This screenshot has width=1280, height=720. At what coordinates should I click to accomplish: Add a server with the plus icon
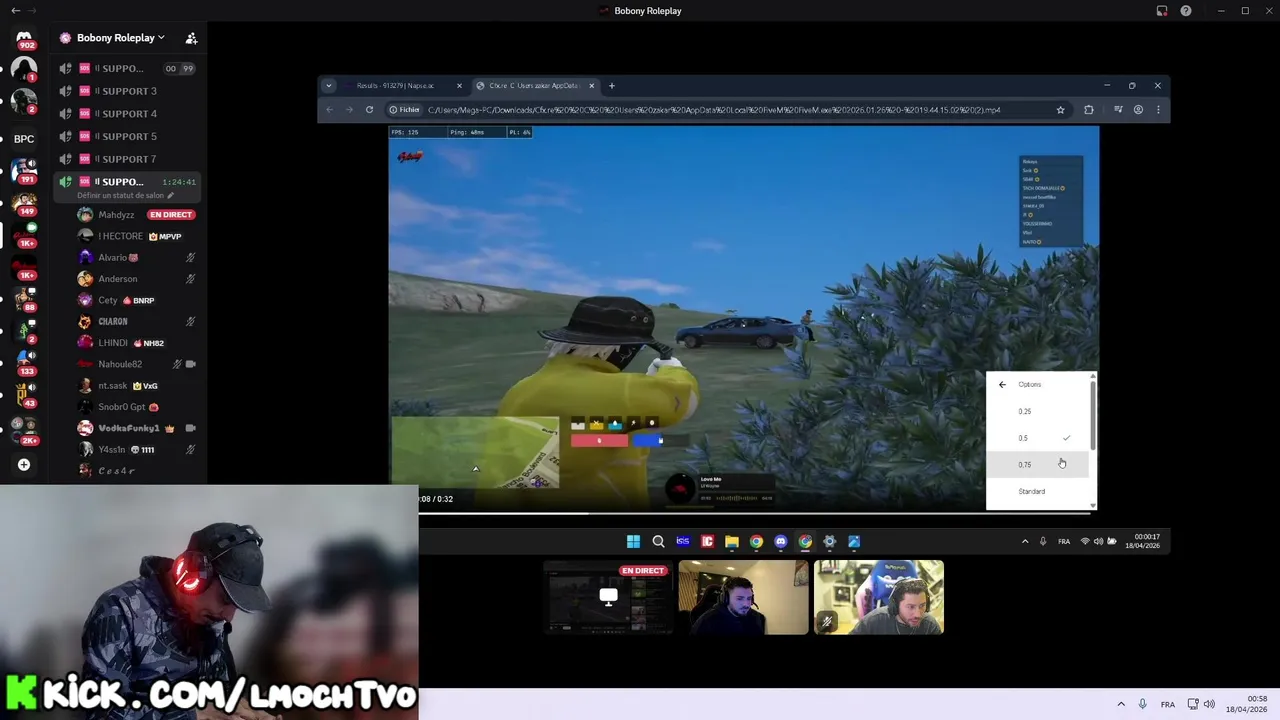click(24, 464)
